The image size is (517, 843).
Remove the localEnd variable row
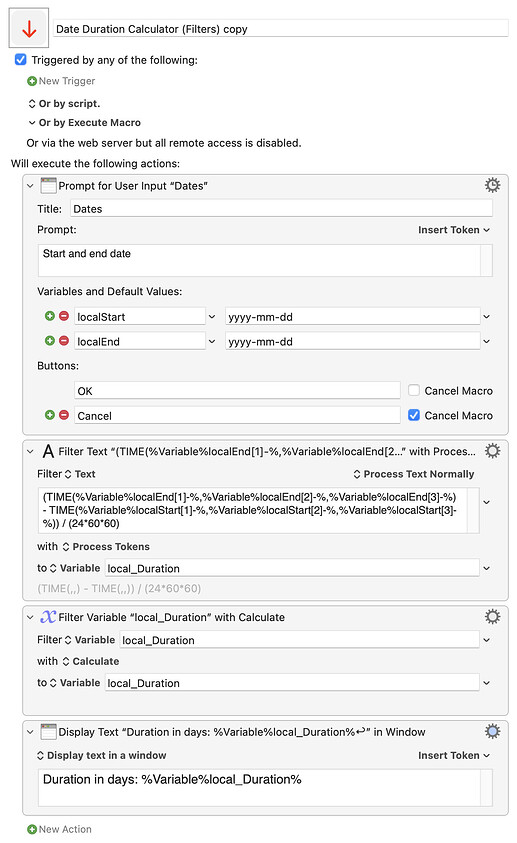64,341
